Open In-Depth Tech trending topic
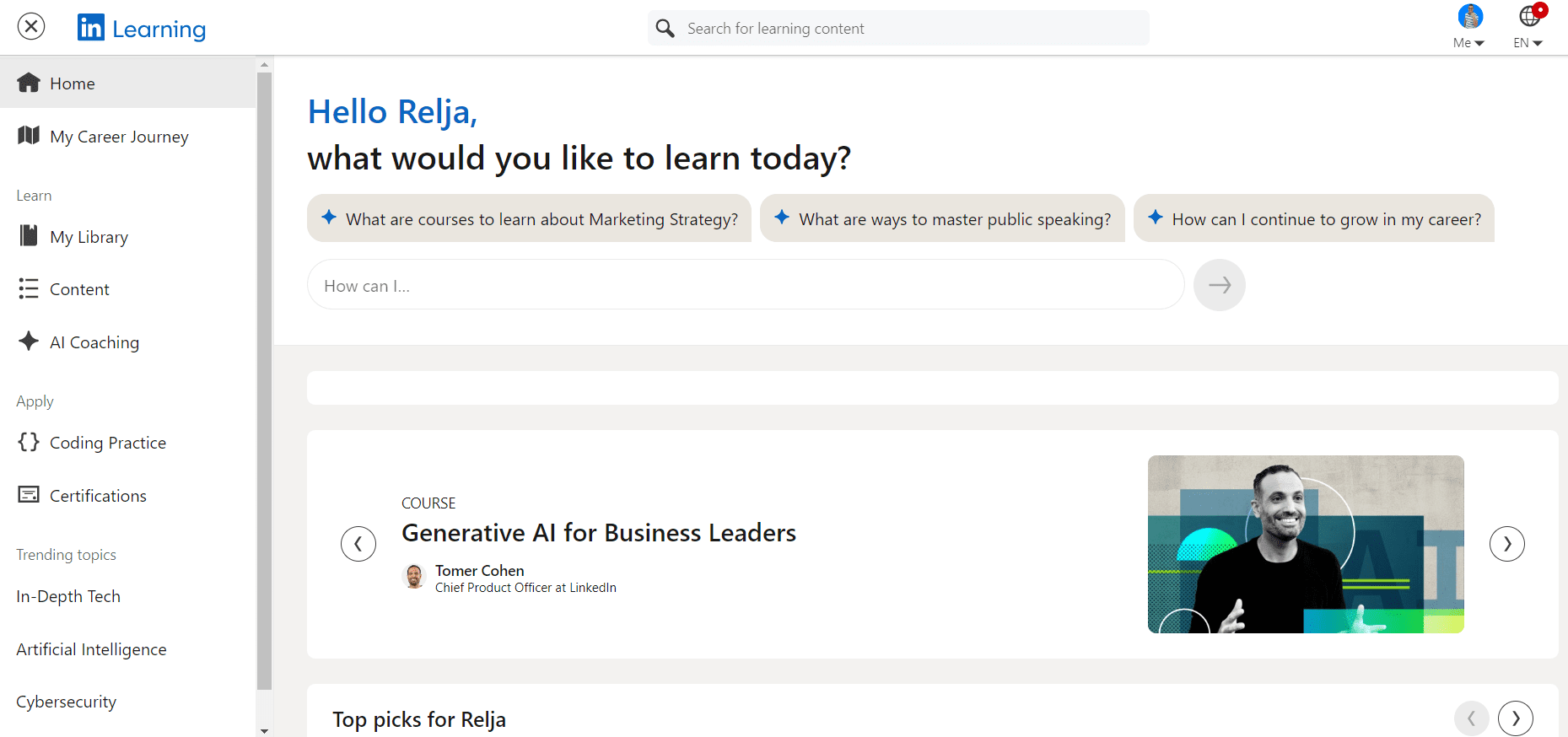Image resolution: width=1568 pixels, height=737 pixels. click(68, 596)
